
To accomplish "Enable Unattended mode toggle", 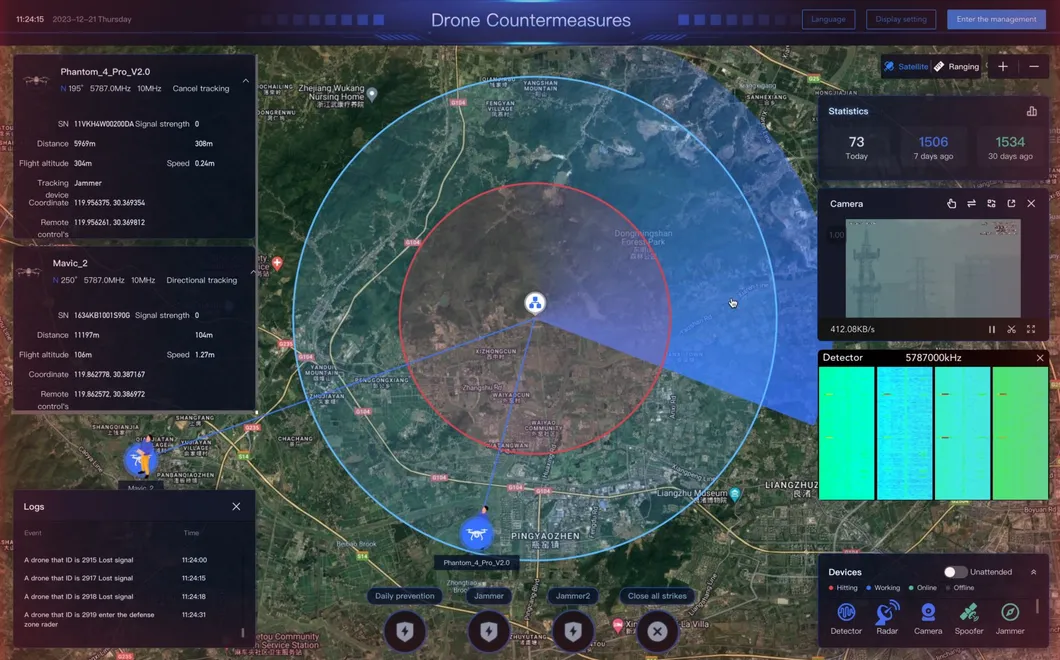I will click(955, 571).
